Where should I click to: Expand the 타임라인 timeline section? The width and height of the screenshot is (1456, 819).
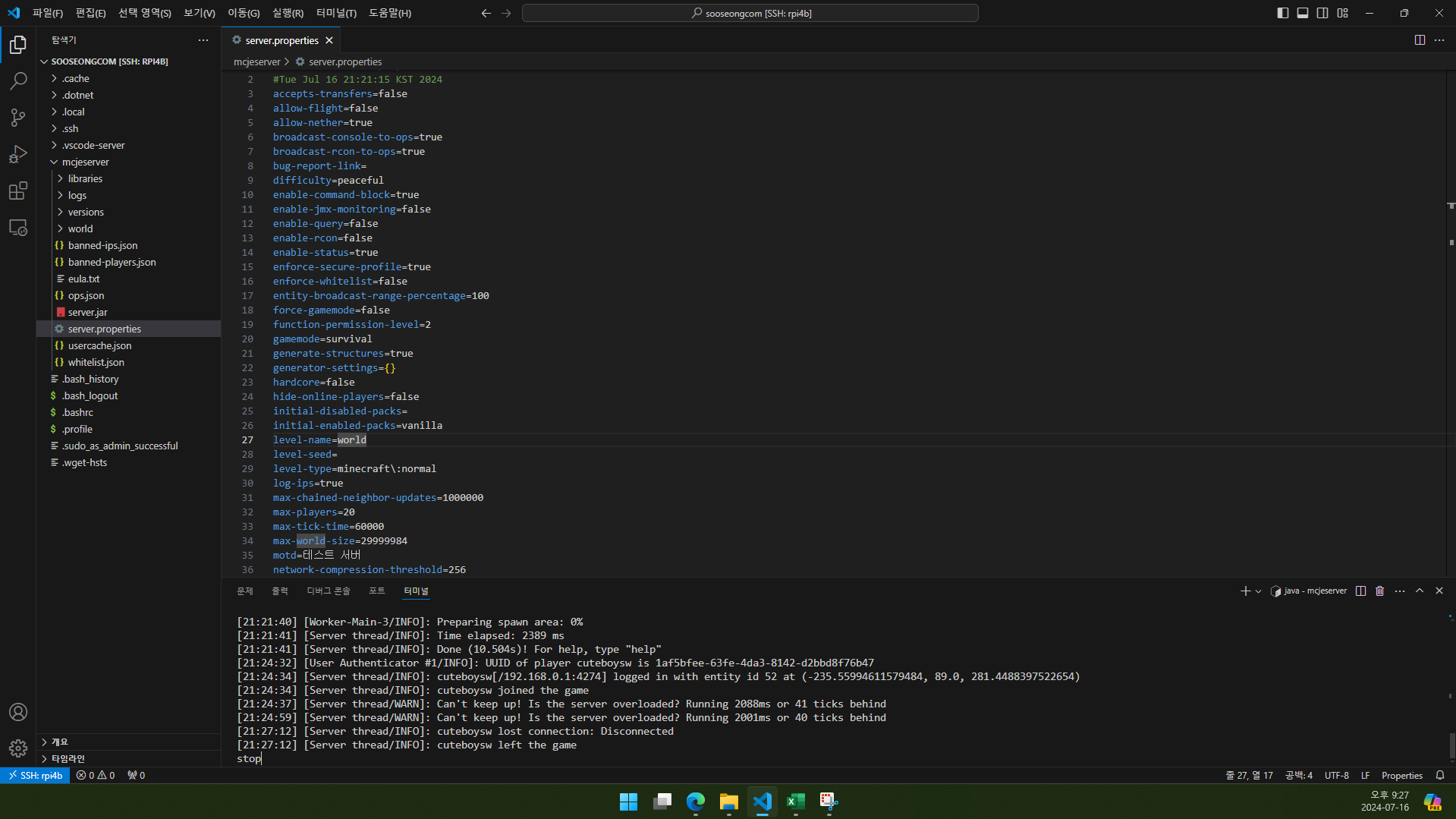(x=129, y=758)
